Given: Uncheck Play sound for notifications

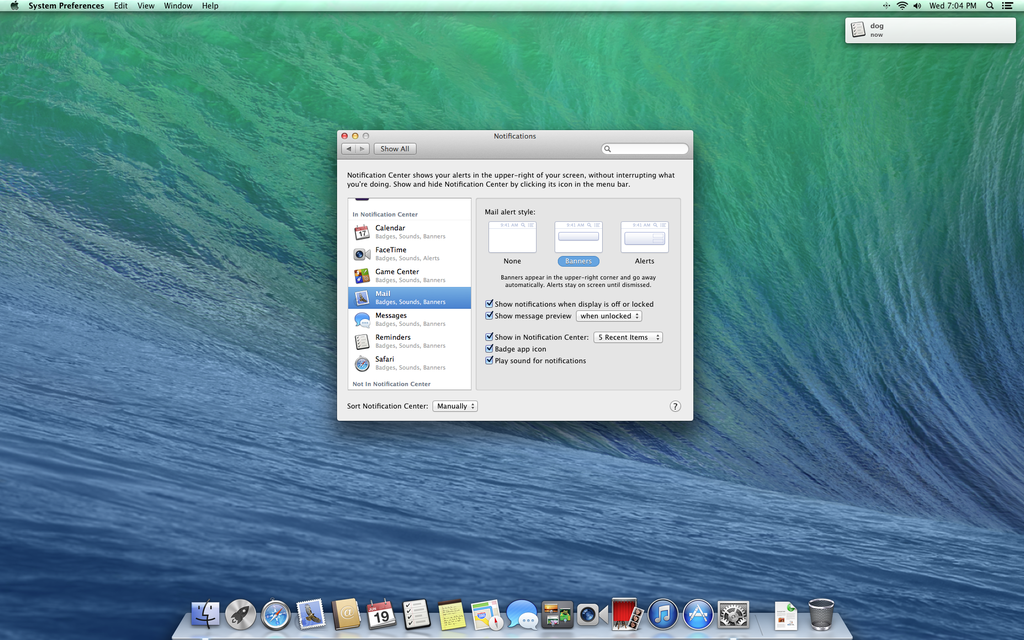Looking at the screenshot, I should tap(489, 360).
